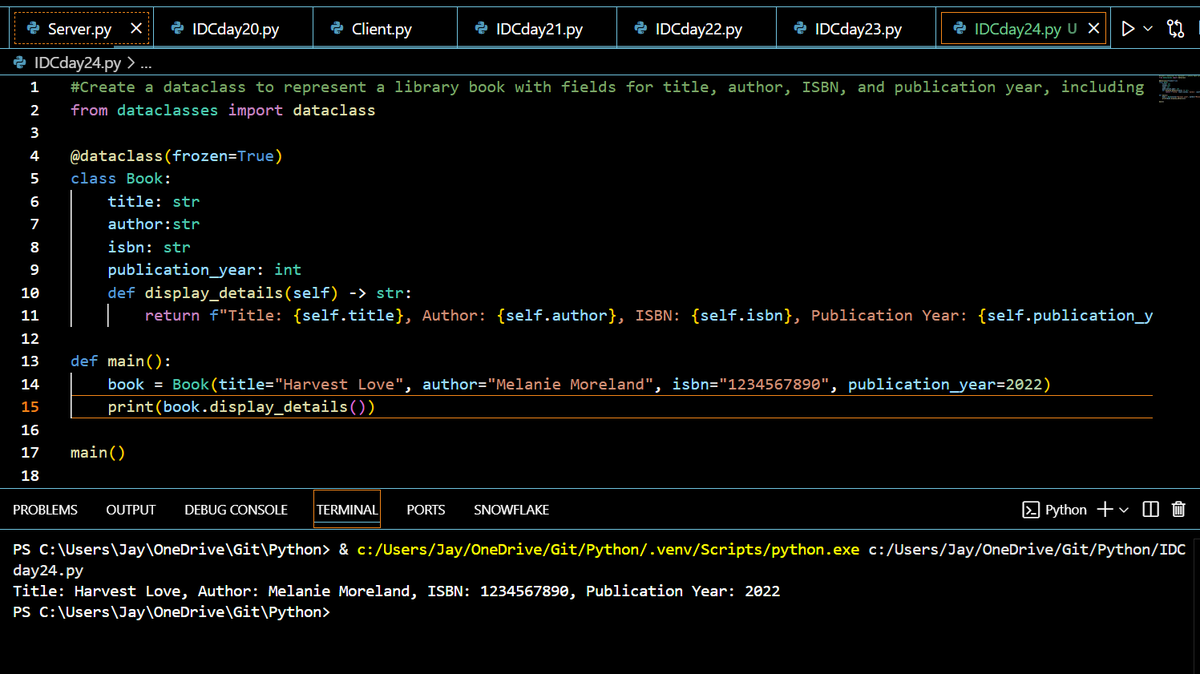Open the DEBUG CONSOLE panel
Screen dimensions: 1200x674
pyautogui.click(x=236, y=510)
